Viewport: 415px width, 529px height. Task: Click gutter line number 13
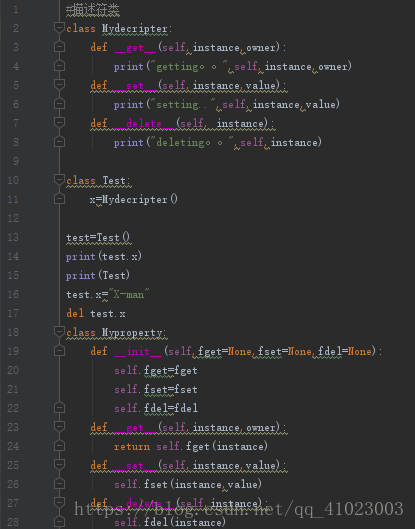[x=13, y=237]
